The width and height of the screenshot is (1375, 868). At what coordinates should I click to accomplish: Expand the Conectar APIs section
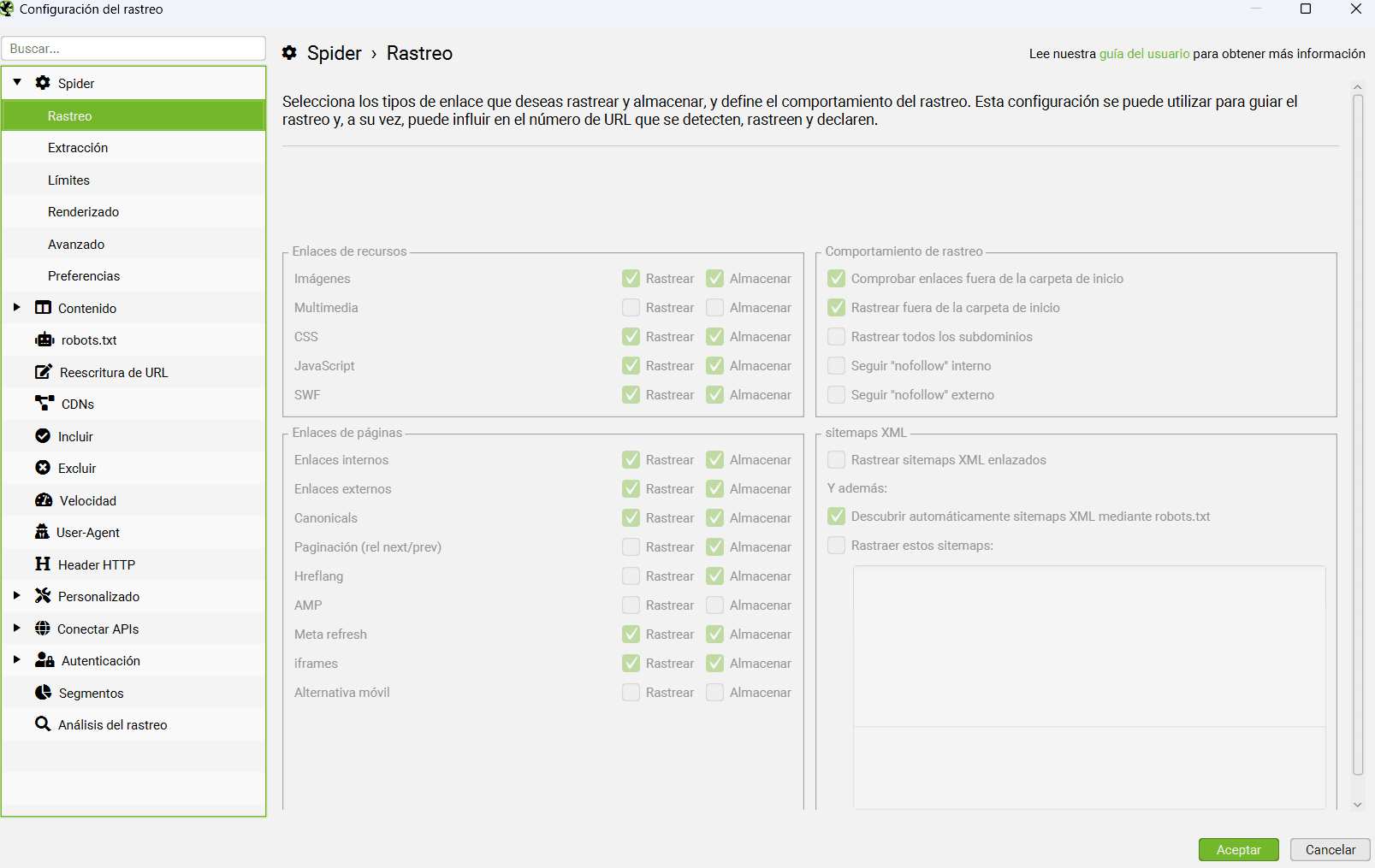click(x=16, y=628)
